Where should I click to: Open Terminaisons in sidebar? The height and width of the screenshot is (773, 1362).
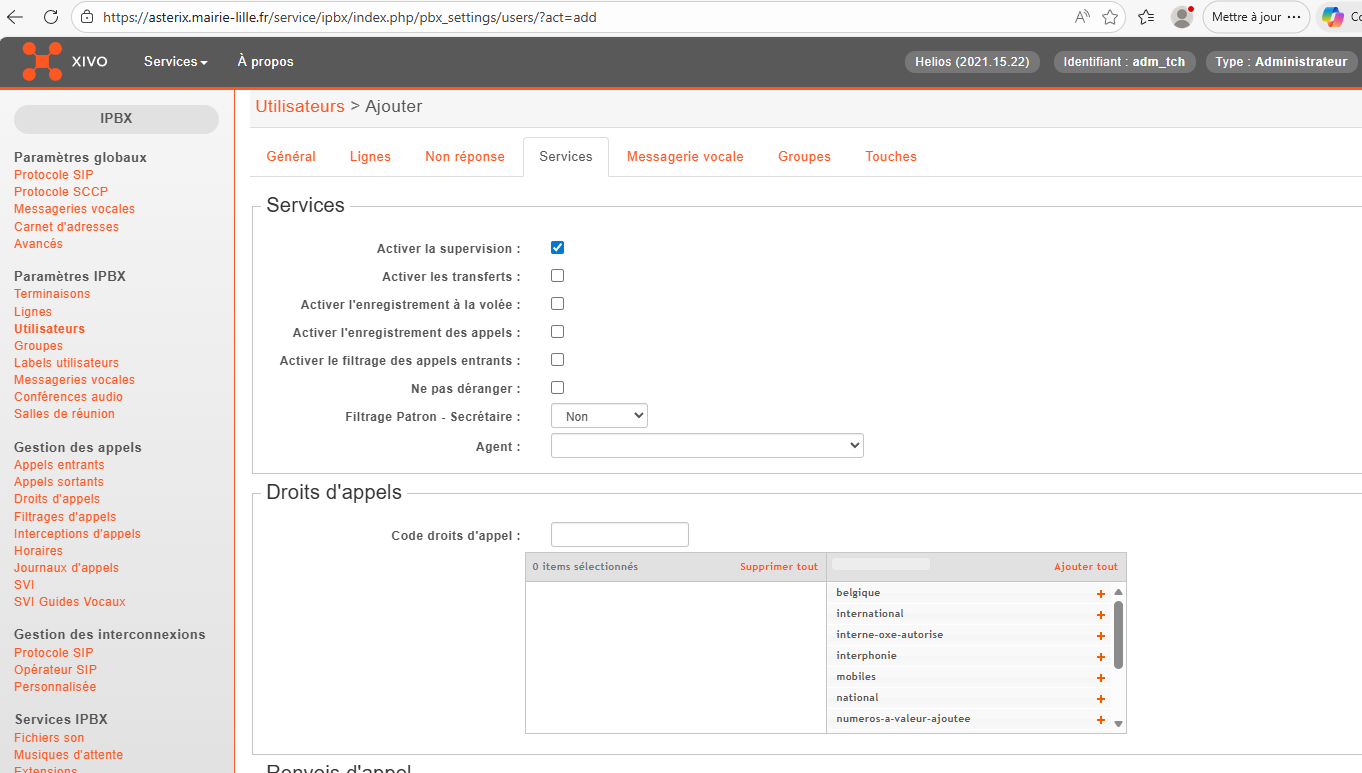click(x=52, y=294)
